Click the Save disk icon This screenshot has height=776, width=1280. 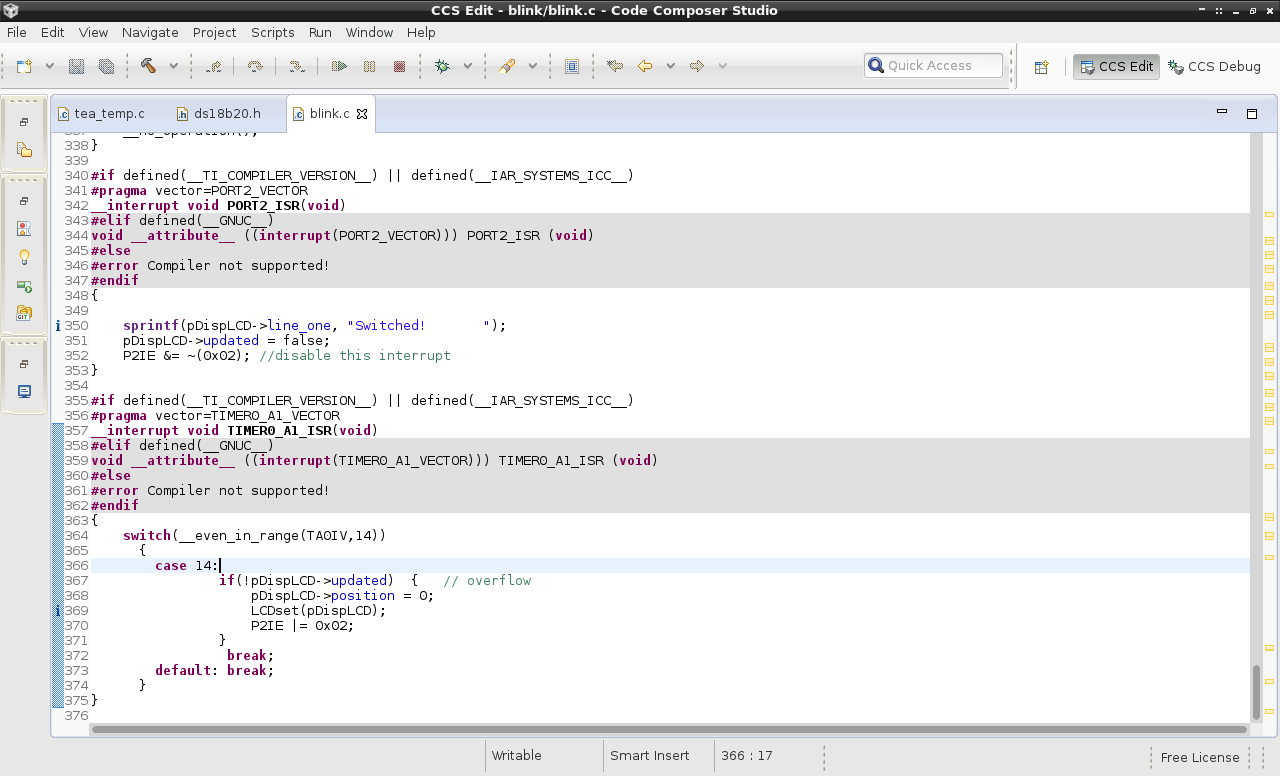[76, 66]
